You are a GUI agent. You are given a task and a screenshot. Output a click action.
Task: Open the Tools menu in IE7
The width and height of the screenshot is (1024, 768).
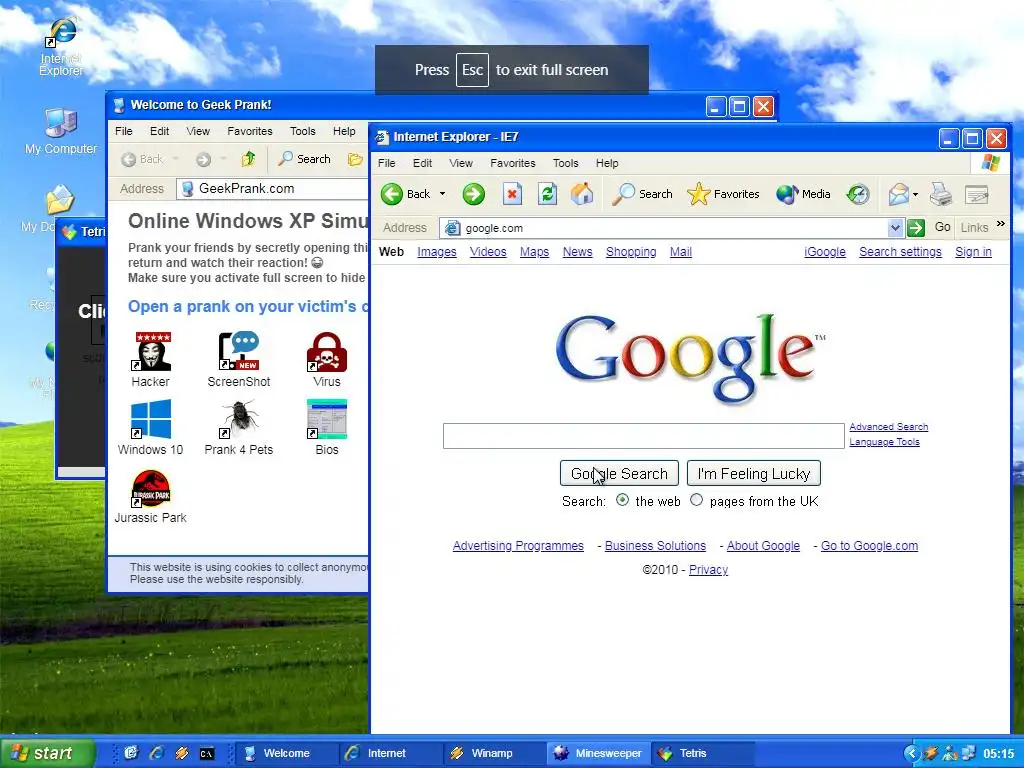click(x=566, y=163)
